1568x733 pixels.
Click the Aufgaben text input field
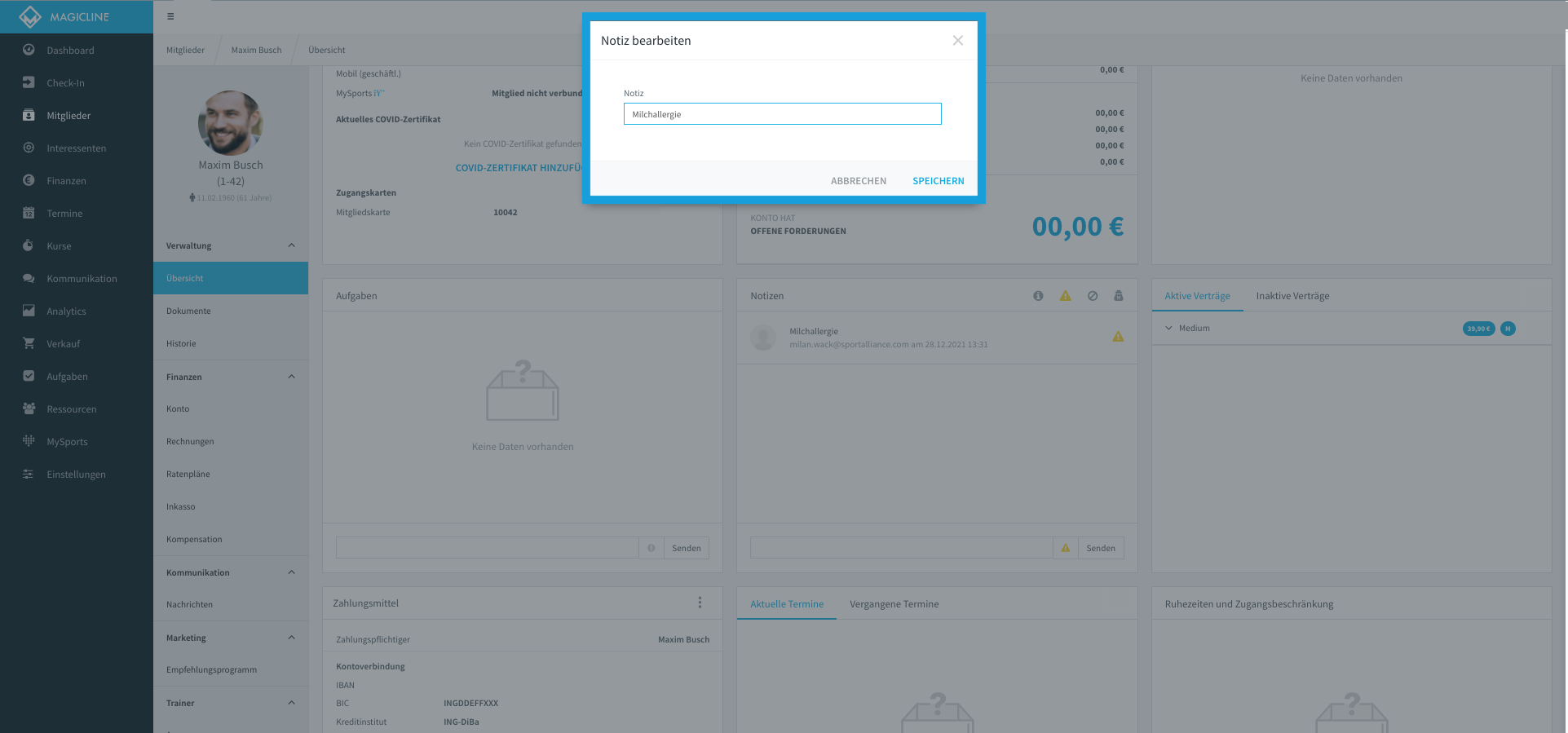tap(488, 548)
